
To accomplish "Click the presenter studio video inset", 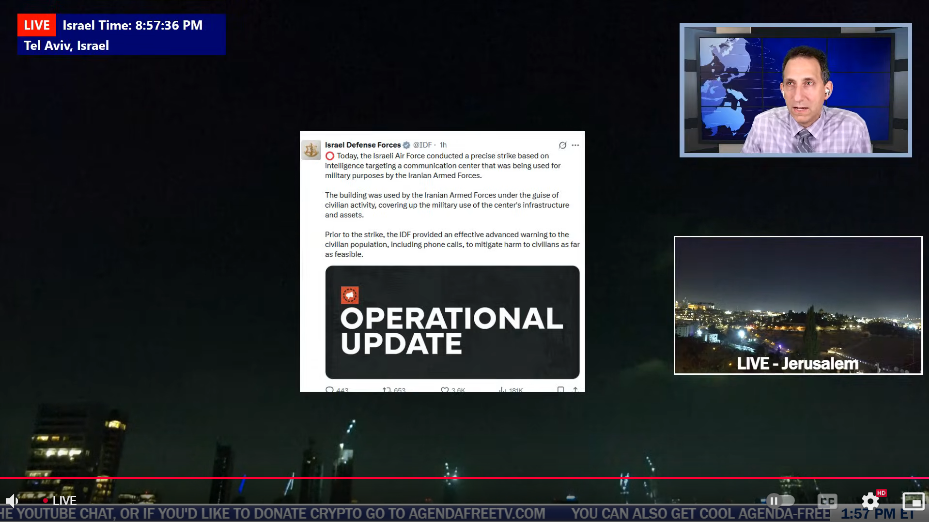I will (795, 90).
